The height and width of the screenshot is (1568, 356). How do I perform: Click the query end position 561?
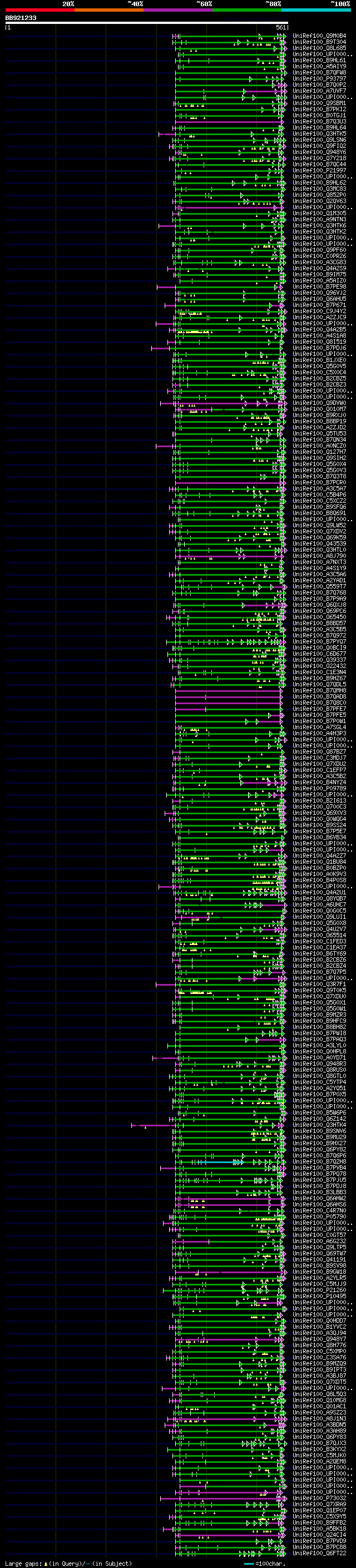pos(280,27)
